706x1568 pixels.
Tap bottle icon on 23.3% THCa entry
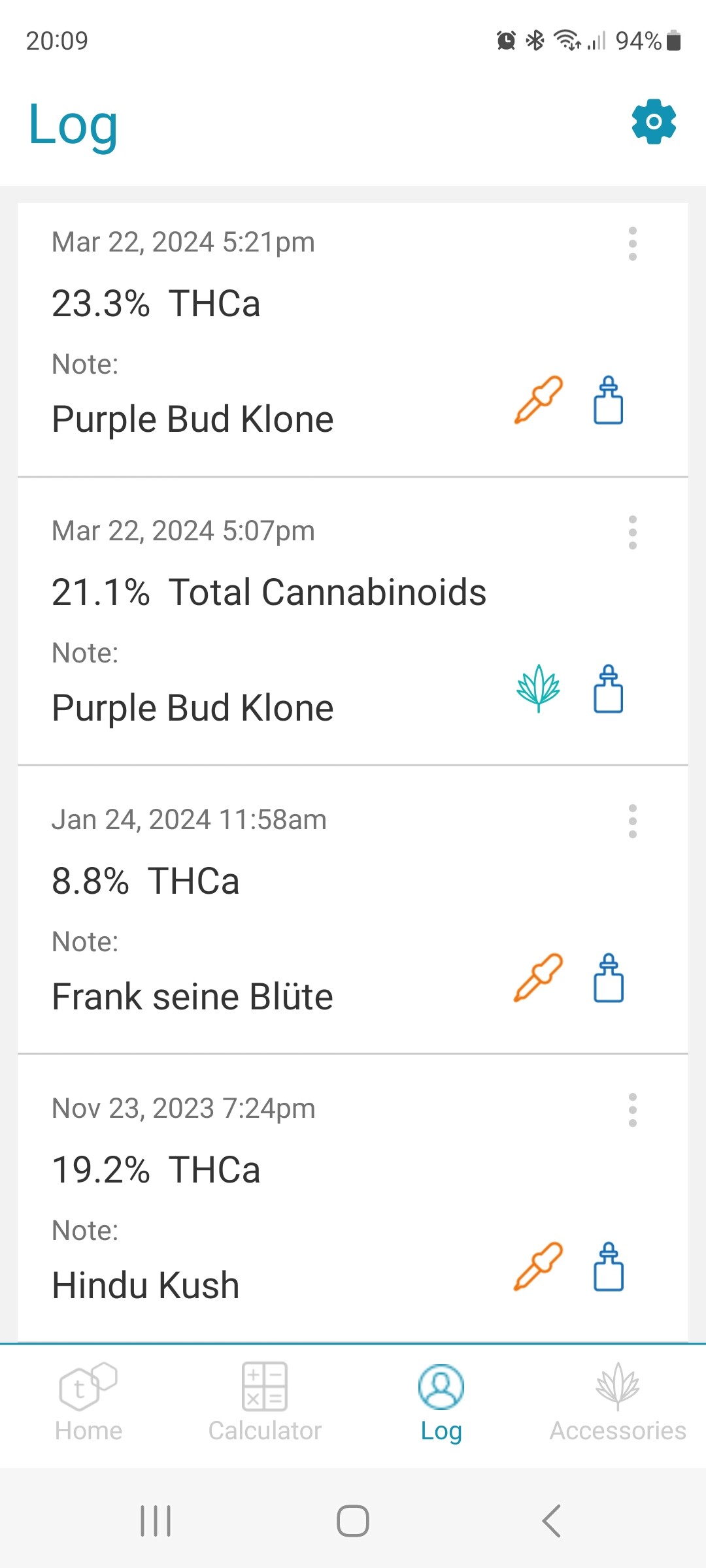[x=608, y=400]
